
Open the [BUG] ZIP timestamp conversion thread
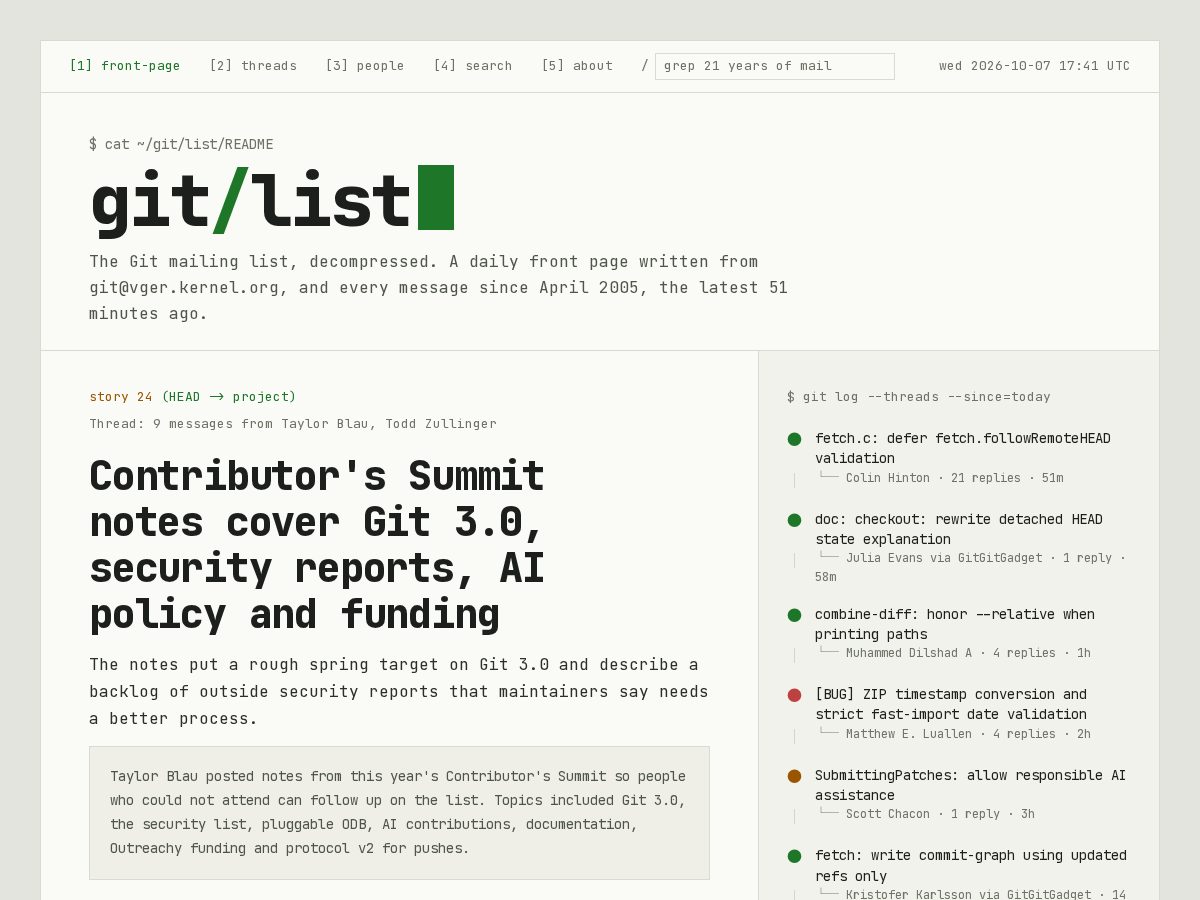[x=951, y=704]
